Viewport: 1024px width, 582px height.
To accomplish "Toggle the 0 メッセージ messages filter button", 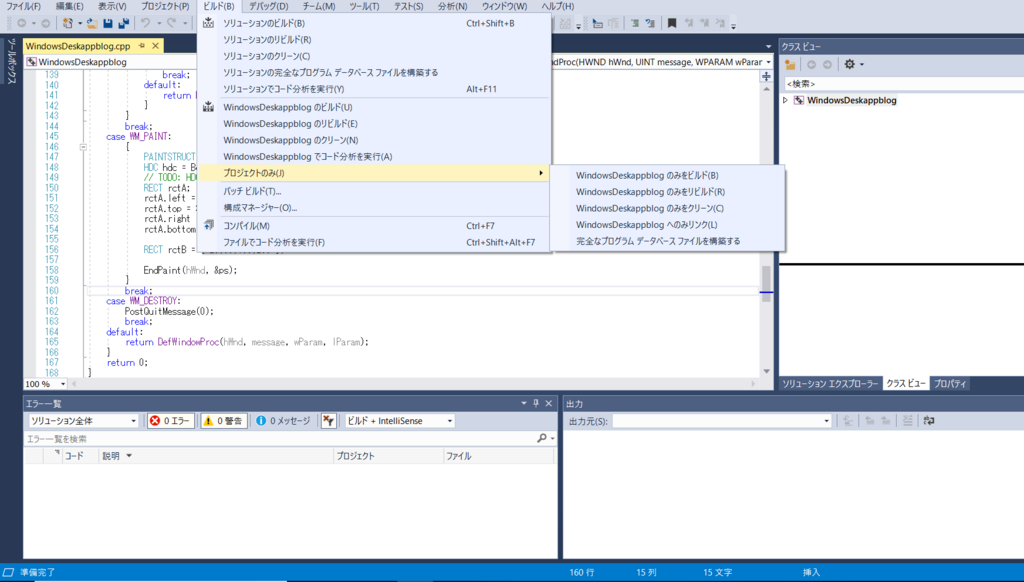I will pos(283,421).
